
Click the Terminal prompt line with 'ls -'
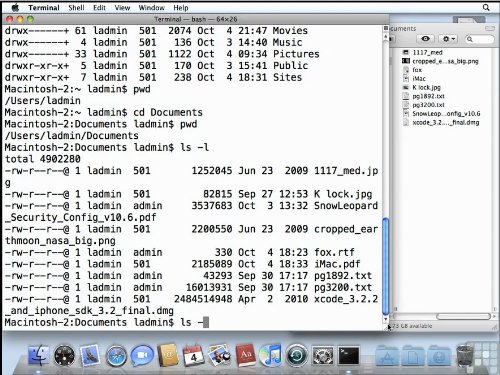[x=106, y=322]
